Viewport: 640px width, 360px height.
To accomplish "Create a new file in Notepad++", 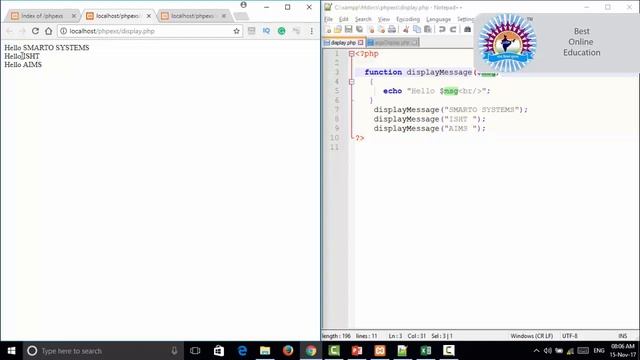I will (x=329, y=29).
